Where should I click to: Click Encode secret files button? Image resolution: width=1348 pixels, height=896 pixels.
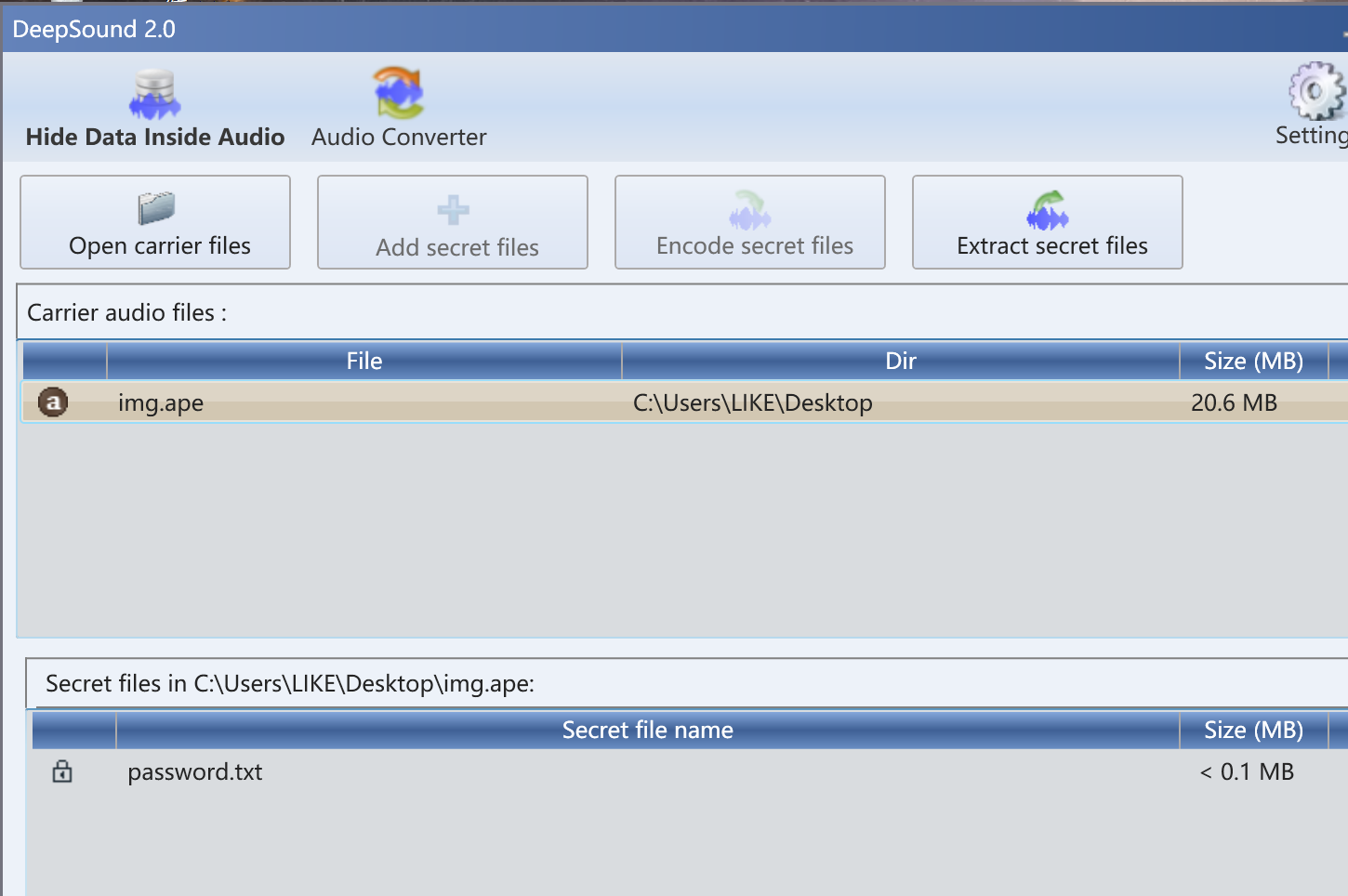pos(750,222)
